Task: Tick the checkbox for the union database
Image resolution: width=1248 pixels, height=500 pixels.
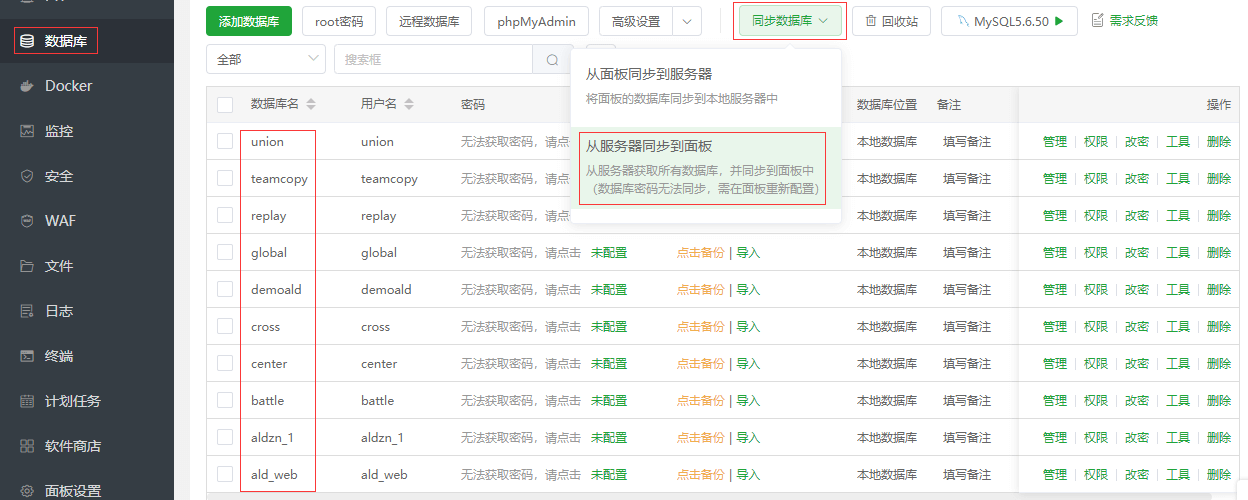Action: (x=225, y=142)
